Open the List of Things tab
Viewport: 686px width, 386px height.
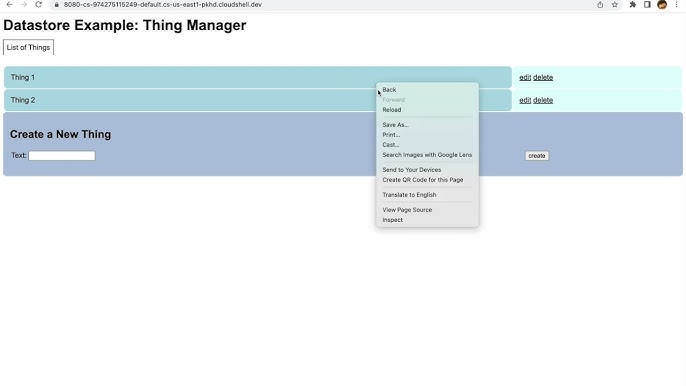(28, 47)
